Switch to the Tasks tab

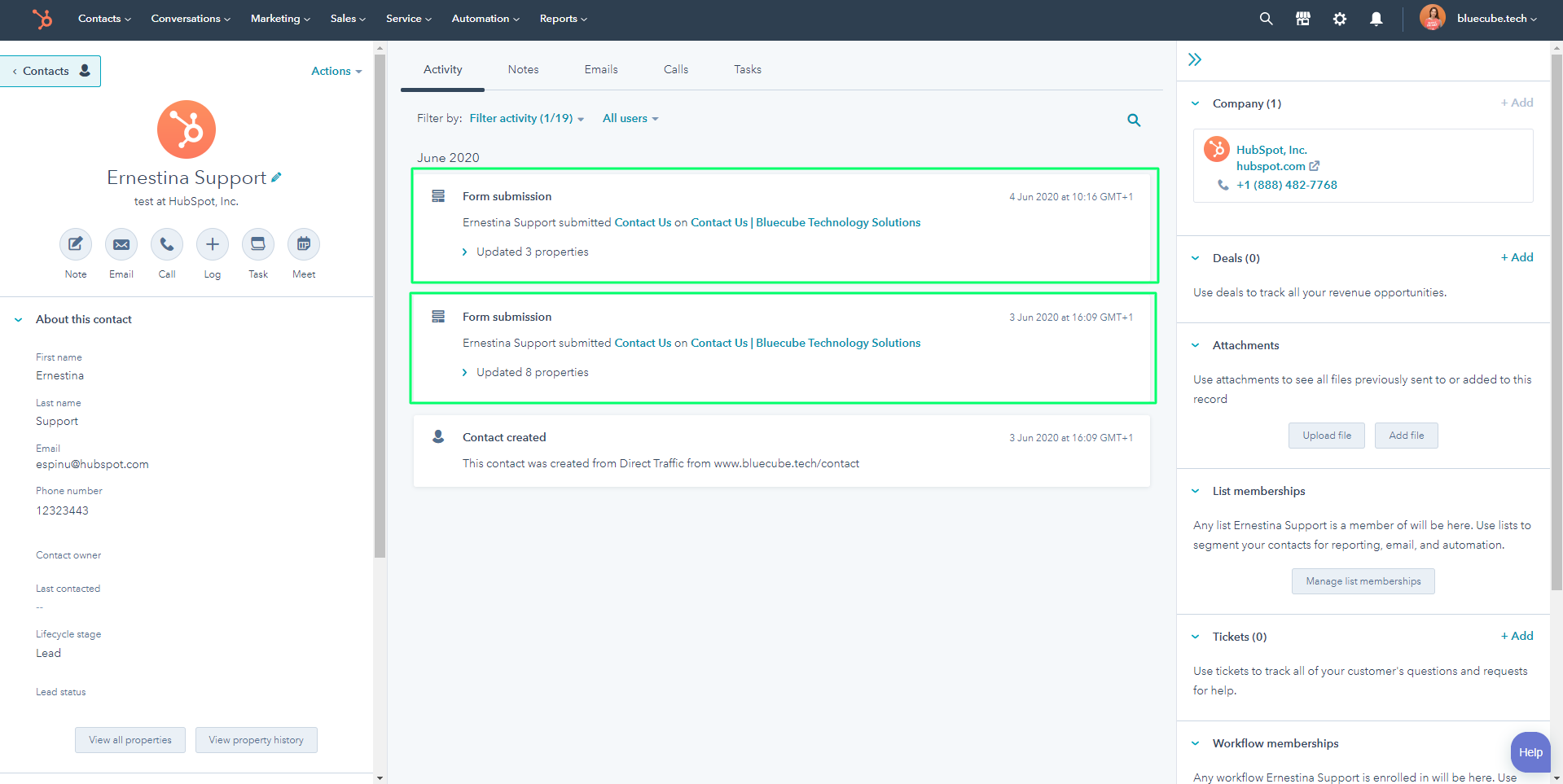point(748,70)
